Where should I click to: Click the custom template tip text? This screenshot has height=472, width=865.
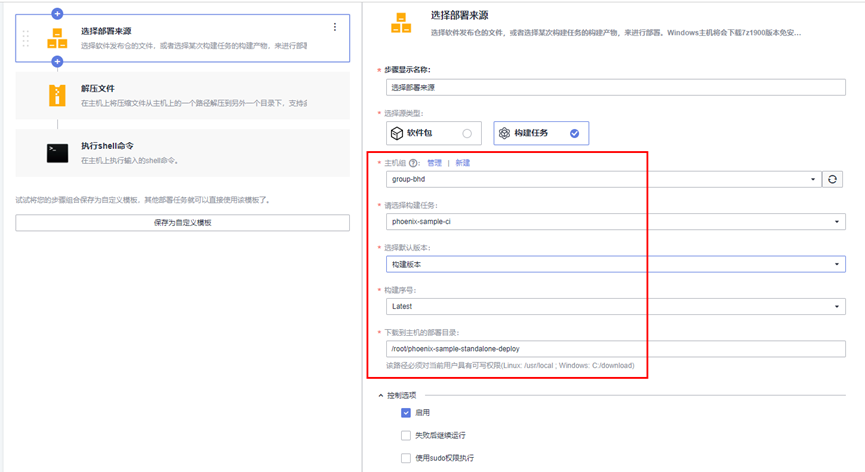coord(143,200)
